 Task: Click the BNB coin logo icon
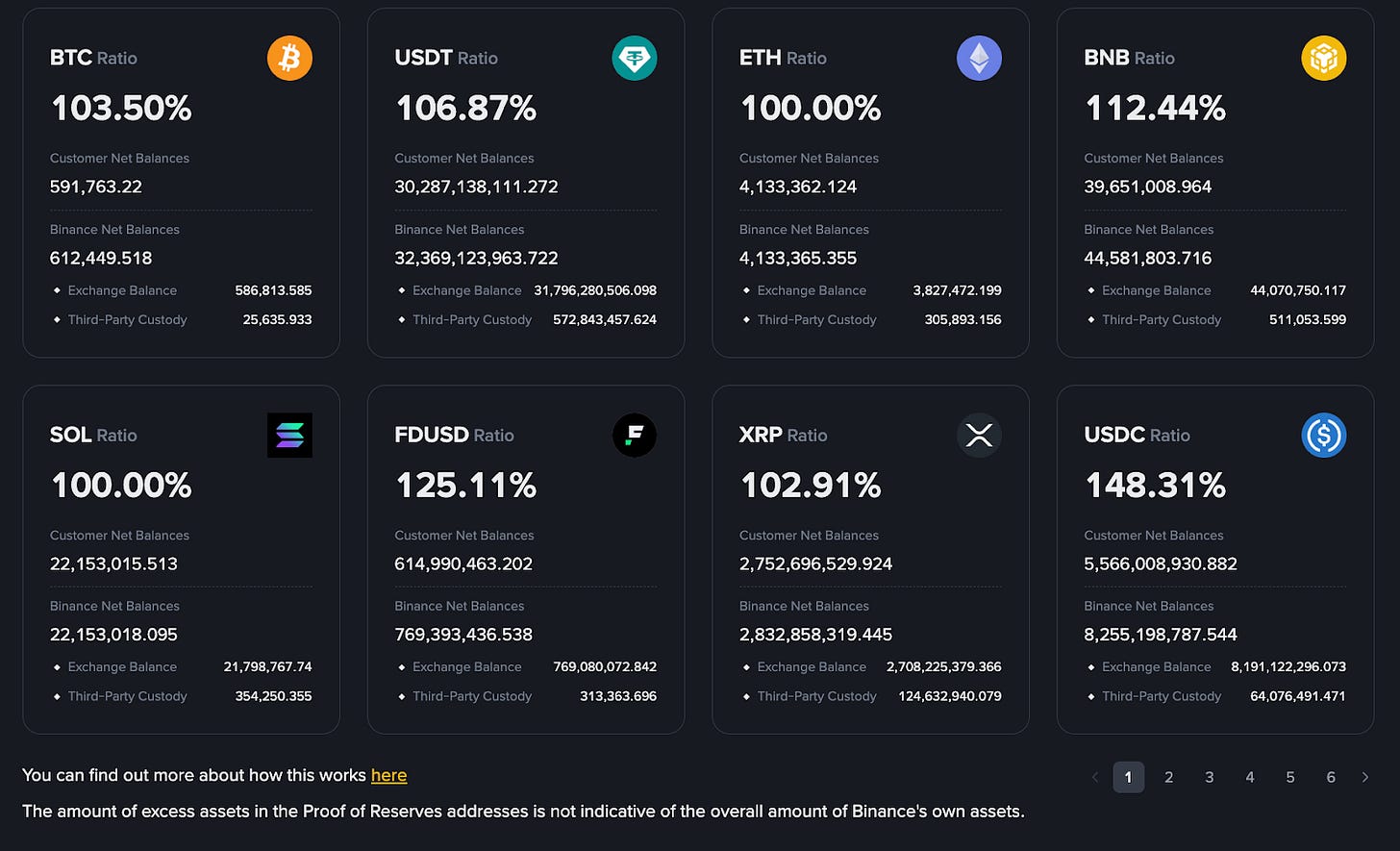point(1323,58)
